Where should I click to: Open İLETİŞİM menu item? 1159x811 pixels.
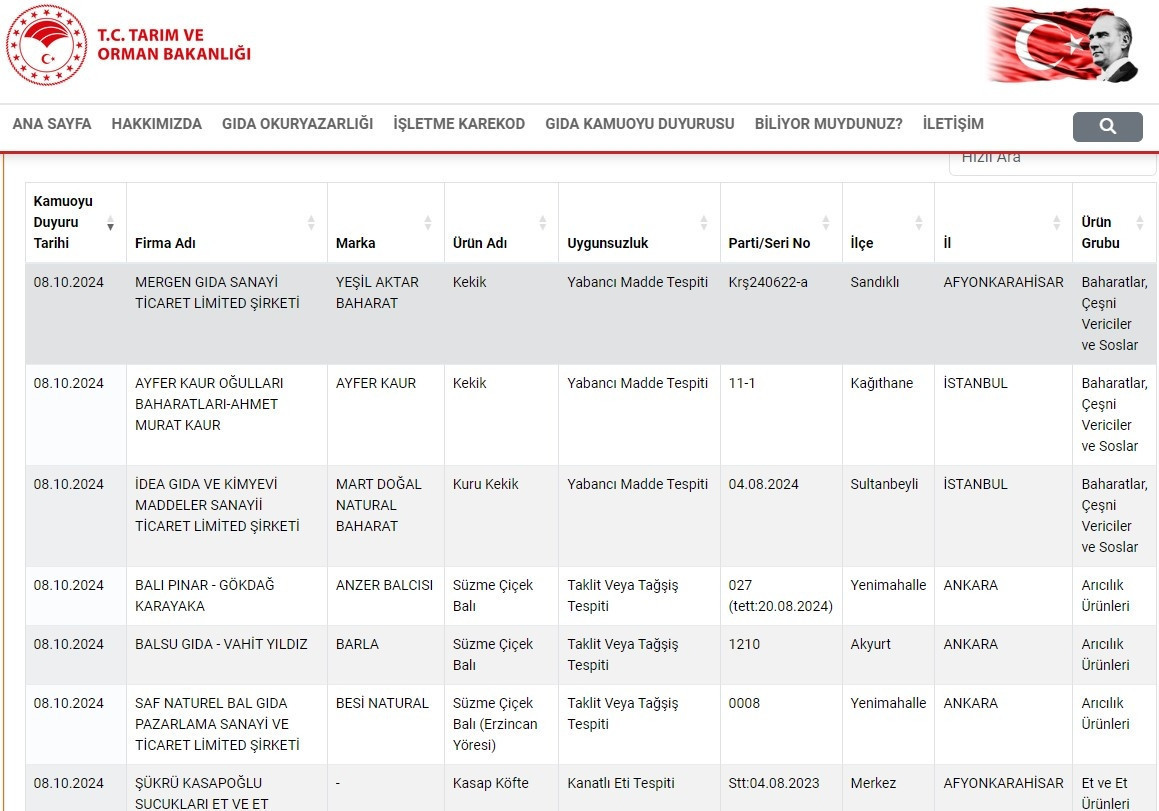point(953,123)
